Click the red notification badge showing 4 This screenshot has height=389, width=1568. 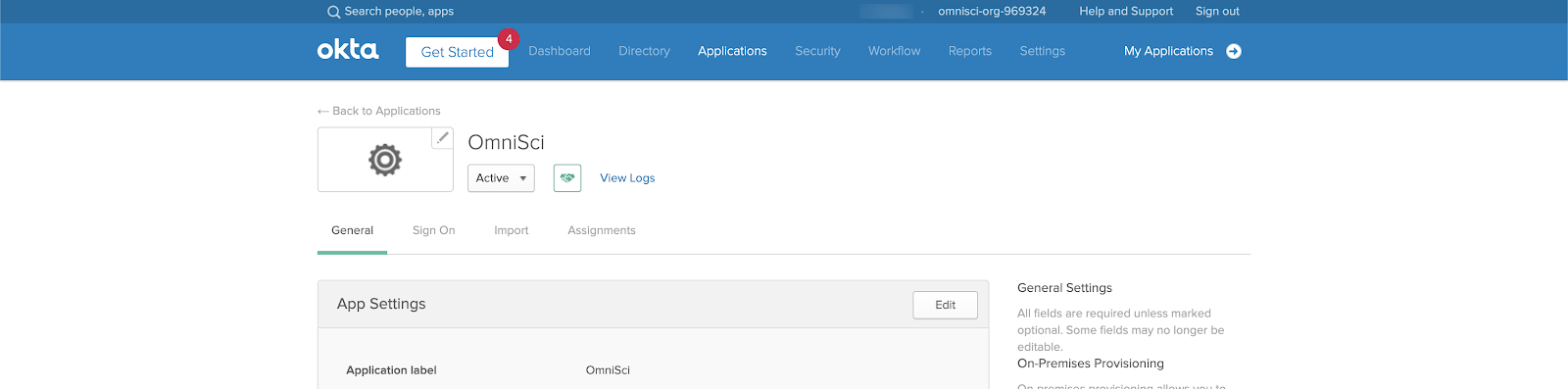(509, 39)
